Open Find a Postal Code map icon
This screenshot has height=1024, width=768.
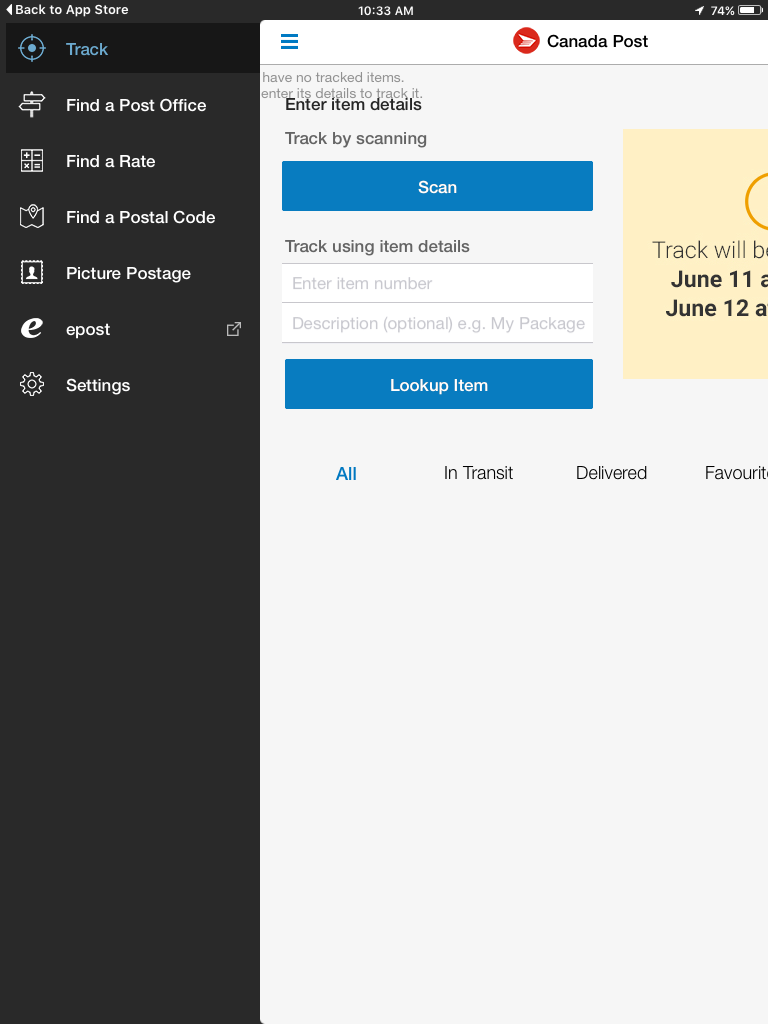coord(32,217)
